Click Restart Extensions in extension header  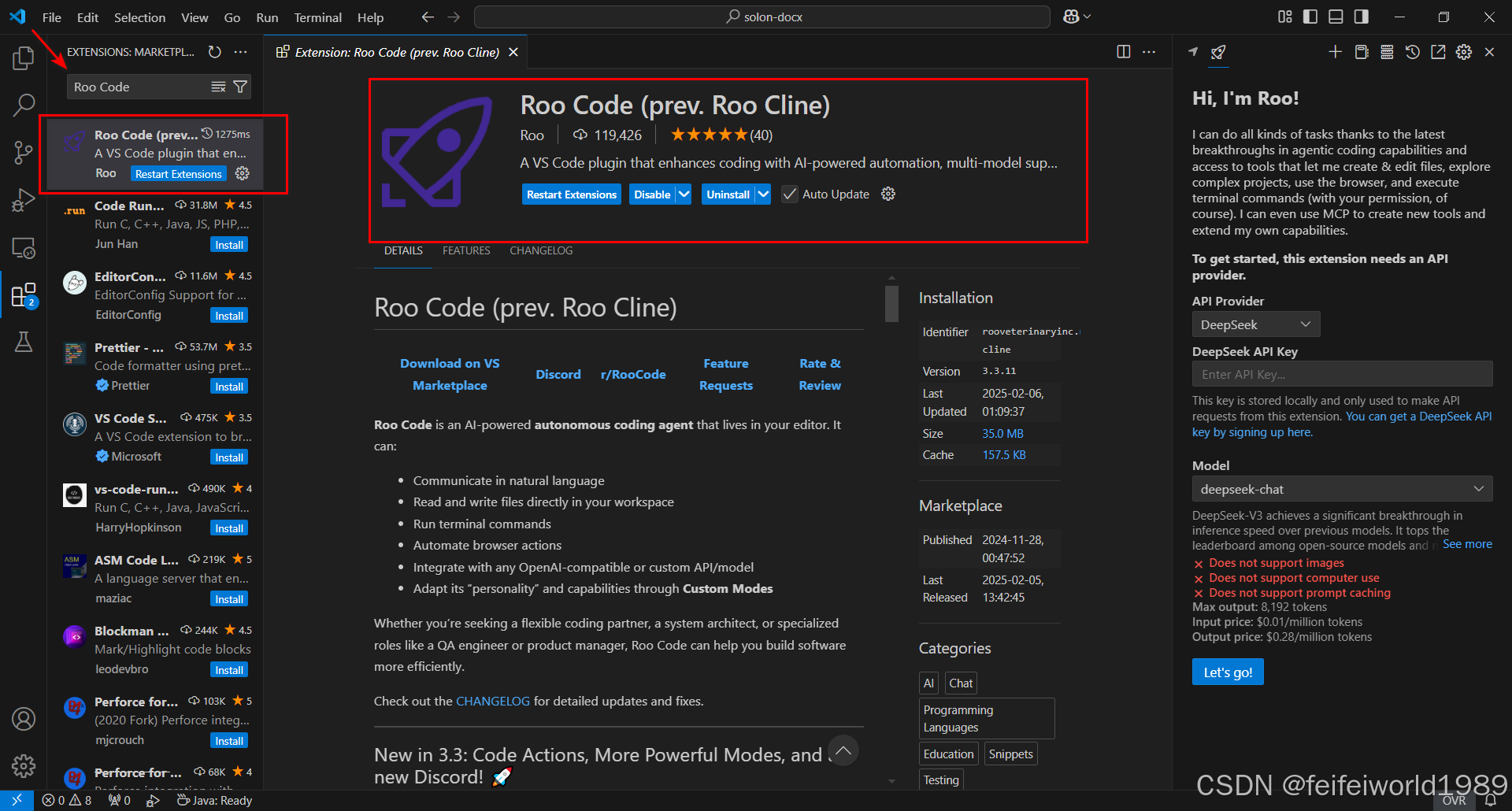[x=572, y=194]
